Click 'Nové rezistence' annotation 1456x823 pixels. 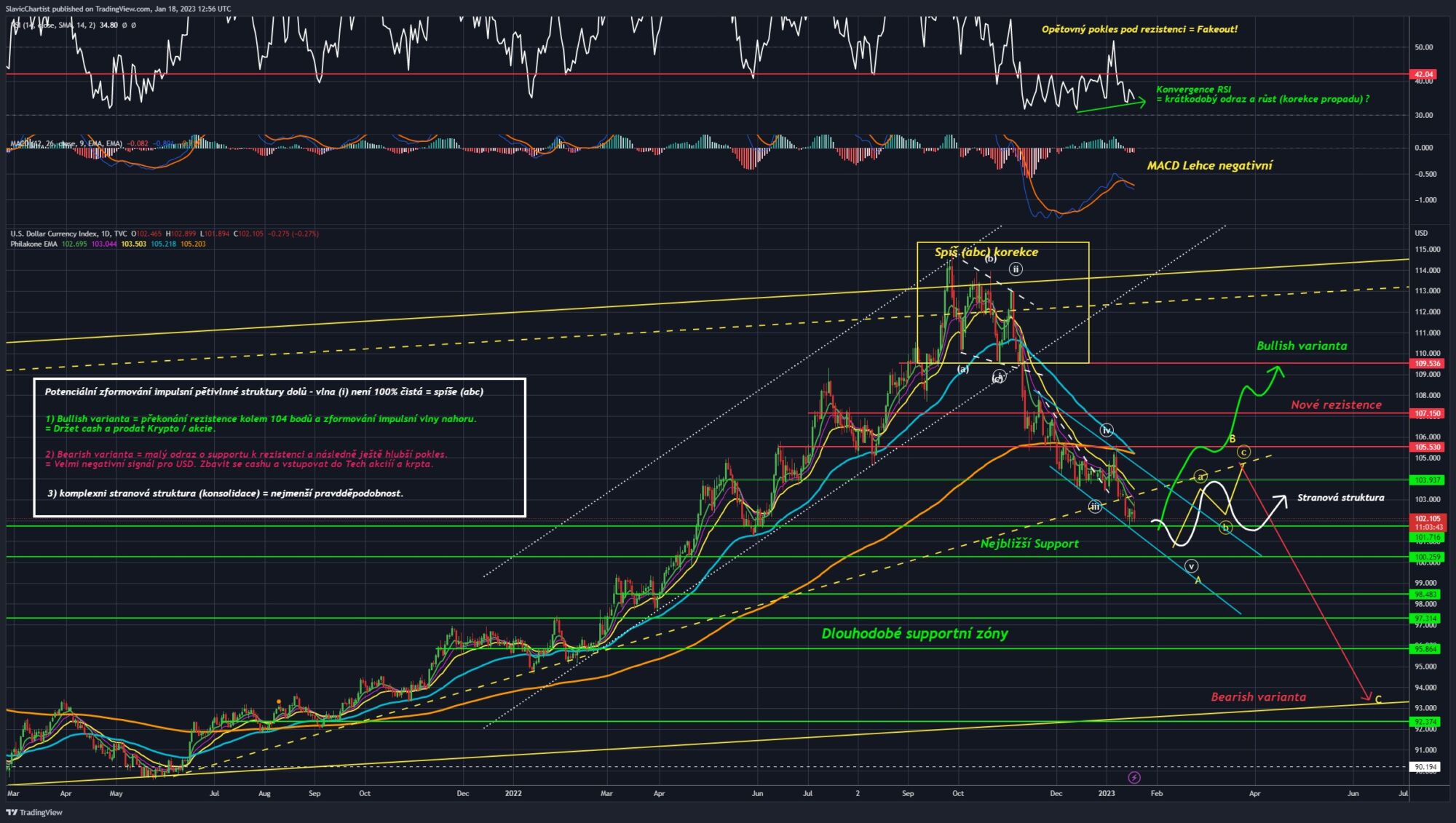[1336, 405]
